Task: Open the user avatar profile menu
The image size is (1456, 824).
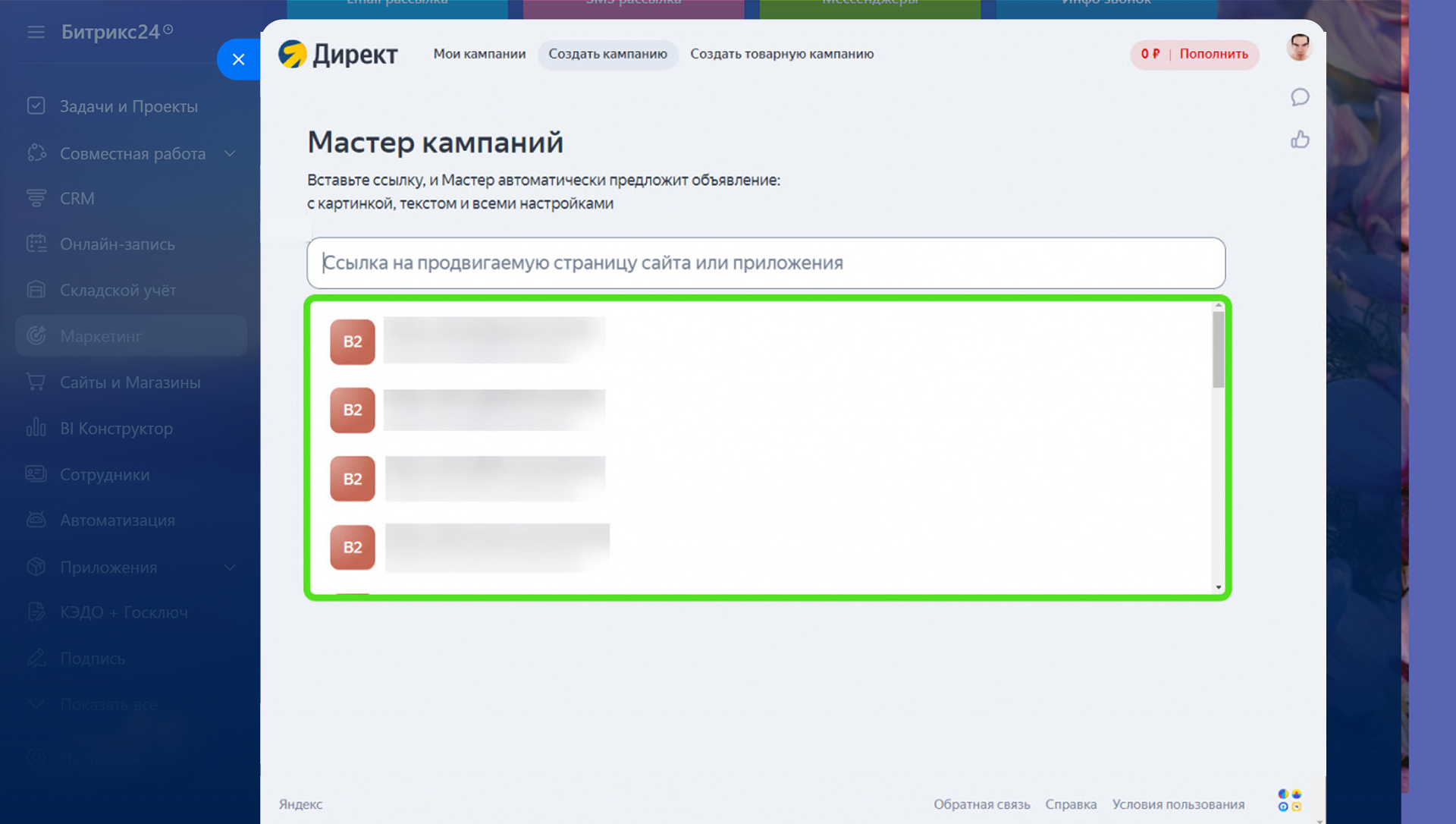Action: coord(1299,47)
